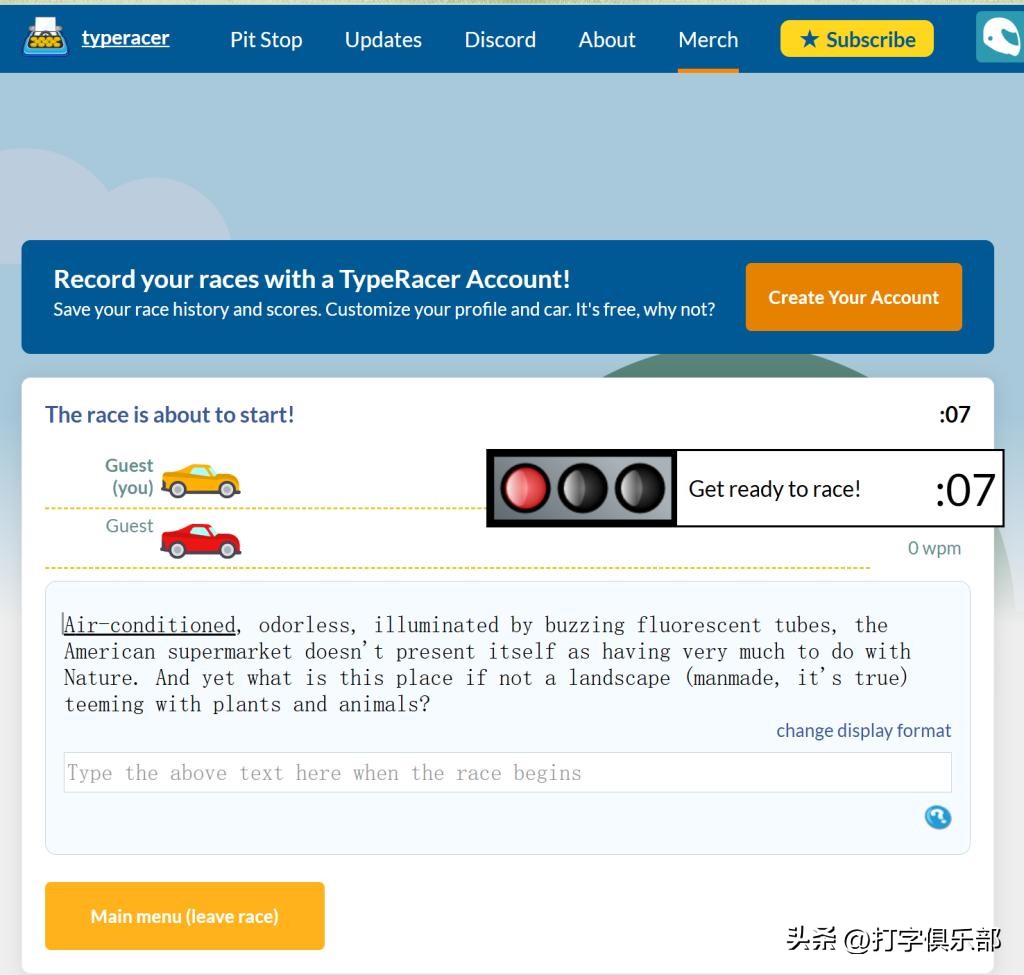This screenshot has height=975, width=1024.
Task: Click the blue globe icon below input
Action: click(937, 817)
